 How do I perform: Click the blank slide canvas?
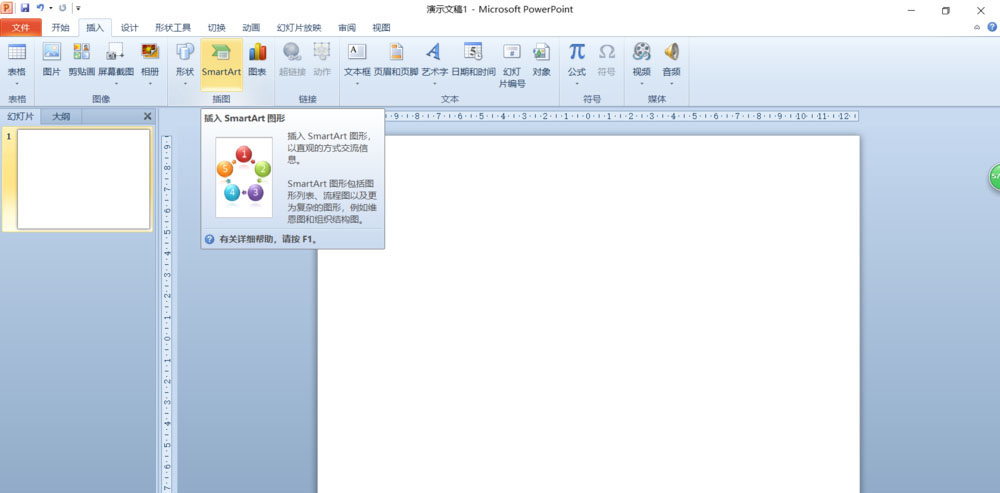(589, 314)
